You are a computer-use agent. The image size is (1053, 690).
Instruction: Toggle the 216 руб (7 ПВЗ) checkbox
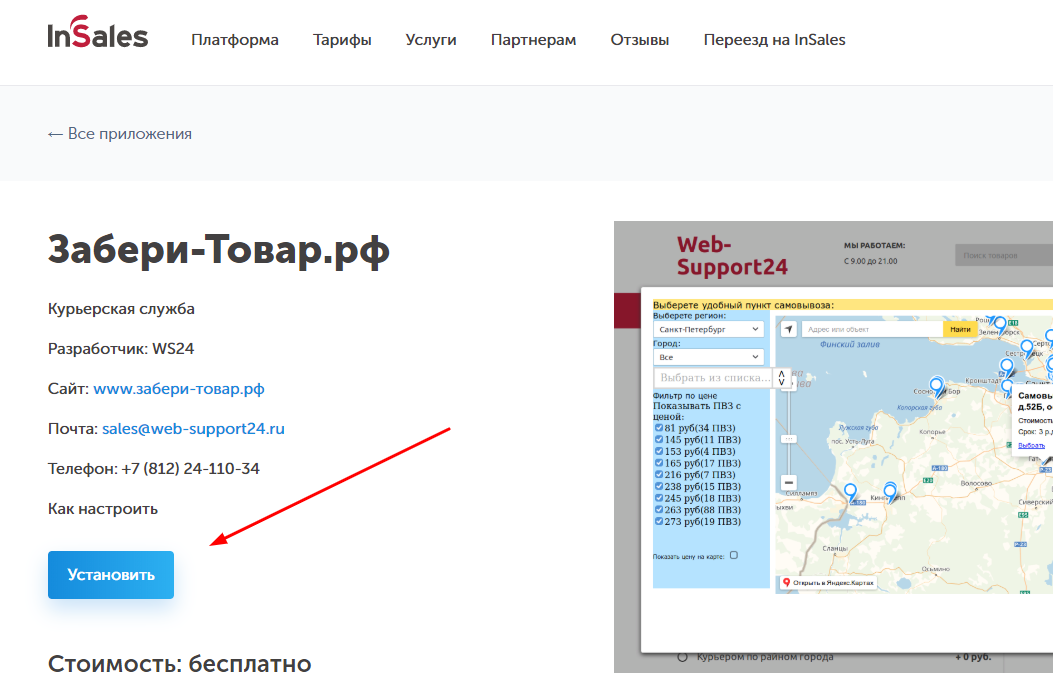point(659,474)
